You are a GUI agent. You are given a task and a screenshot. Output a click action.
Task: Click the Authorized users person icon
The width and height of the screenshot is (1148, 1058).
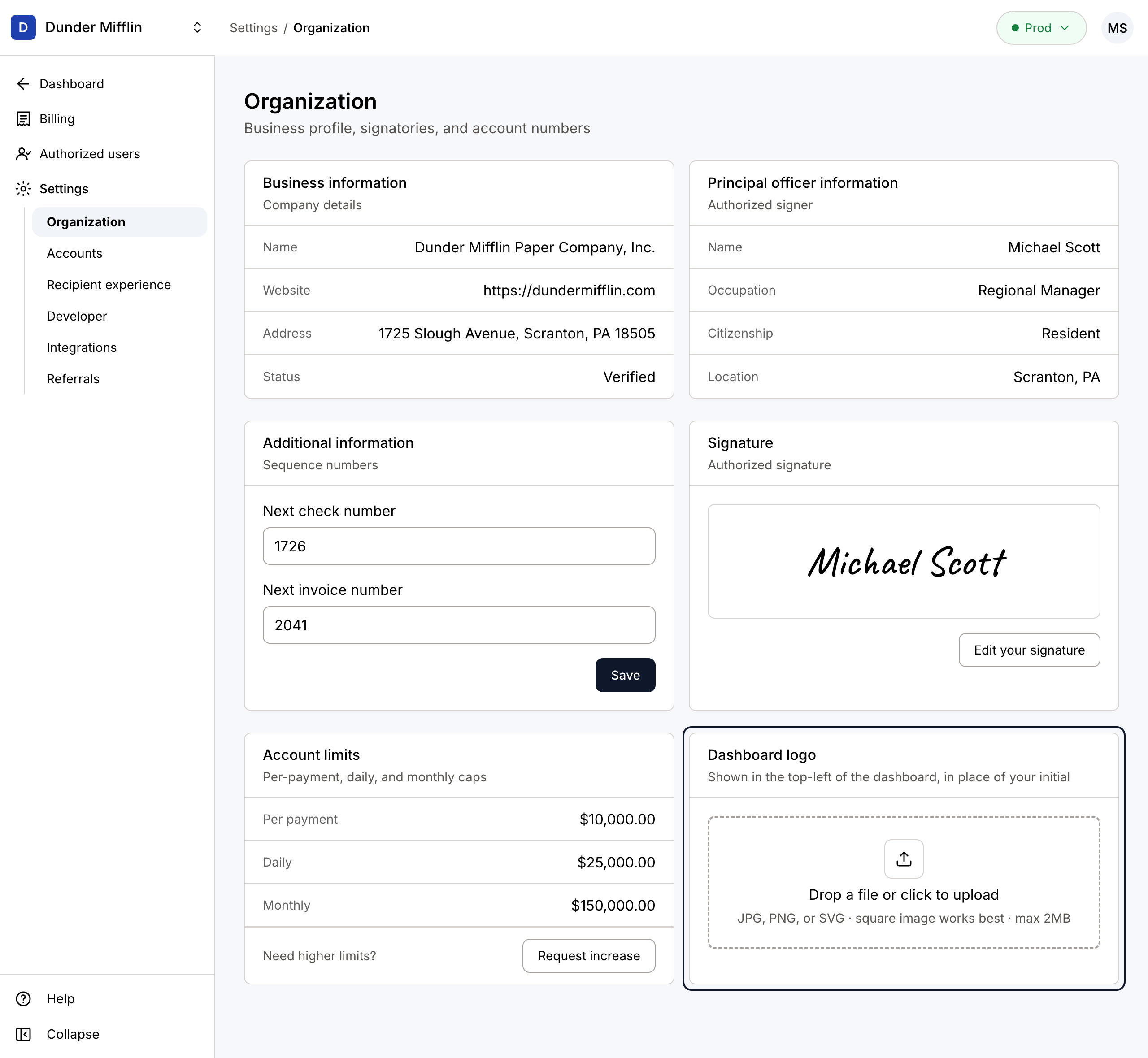[x=23, y=154]
